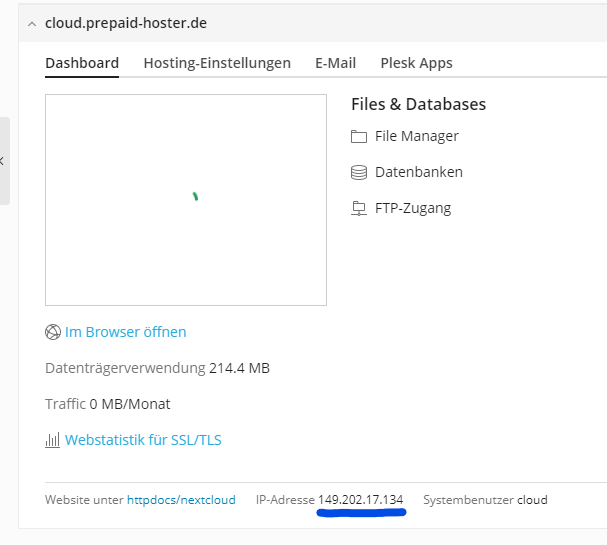
Task: Click the globe icon beside Im Browser öffnen
Action: (53, 332)
